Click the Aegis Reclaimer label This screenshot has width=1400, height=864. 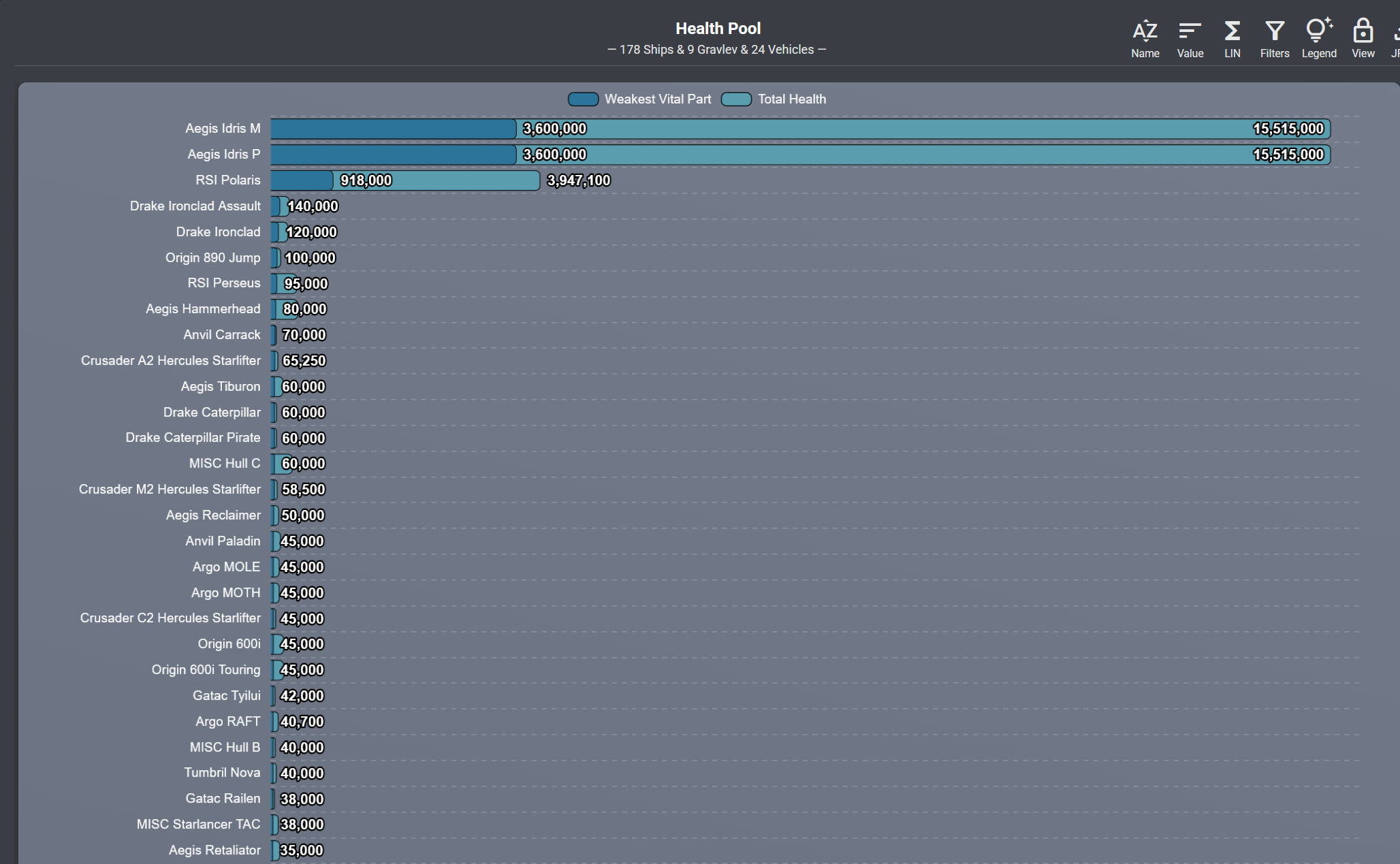pos(213,515)
